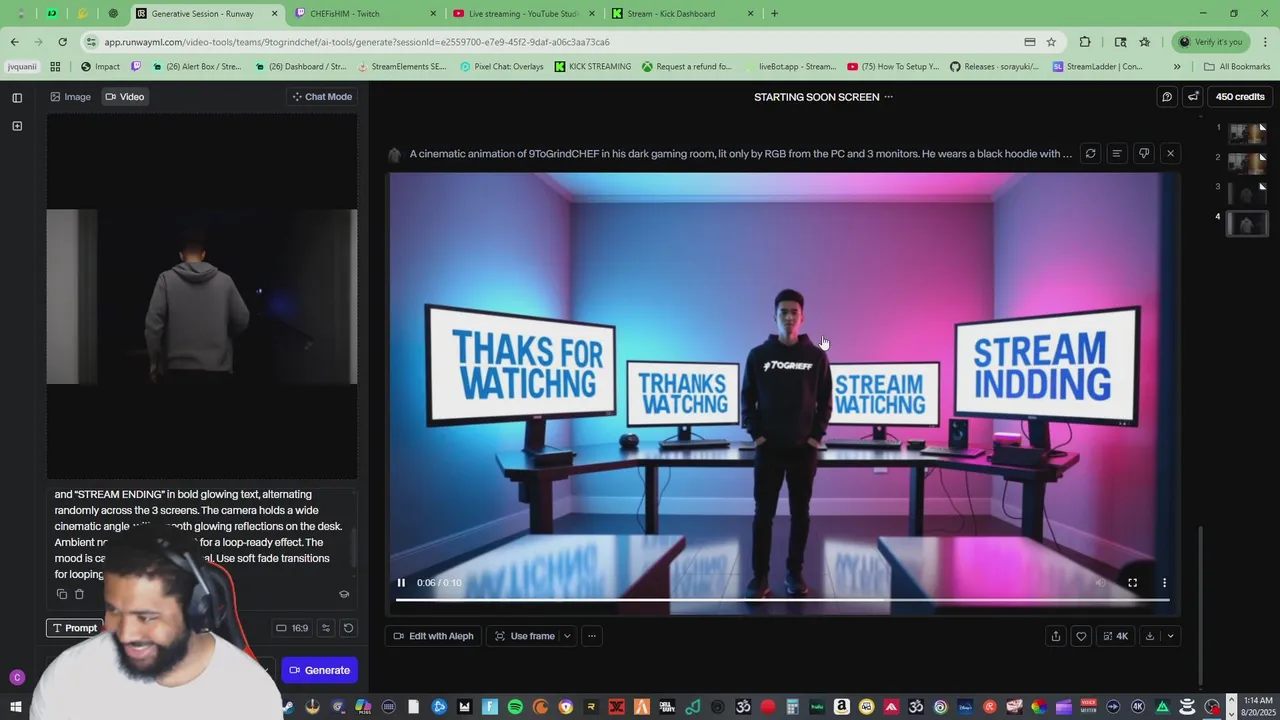Pause the video playback
Image resolution: width=1280 pixels, height=720 pixels.
click(x=401, y=583)
